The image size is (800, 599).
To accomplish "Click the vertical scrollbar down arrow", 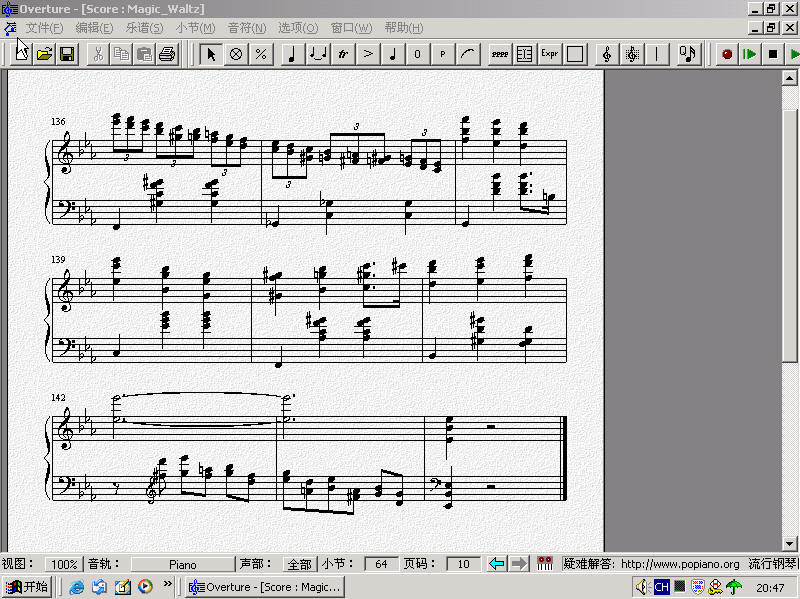I will pos(789,543).
